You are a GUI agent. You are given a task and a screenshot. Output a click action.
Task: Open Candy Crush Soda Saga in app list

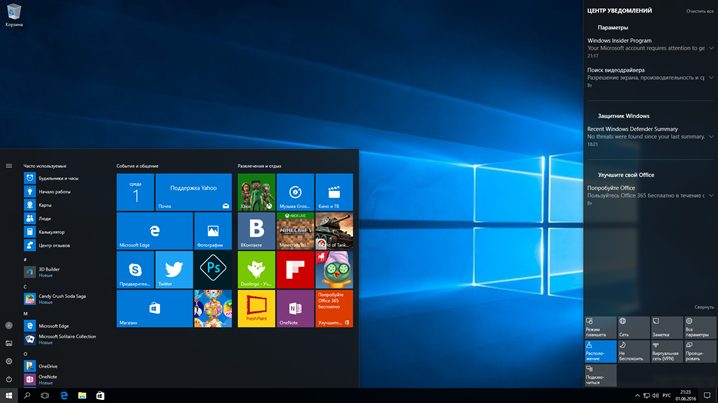pyautogui.click(x=57, y=299)
